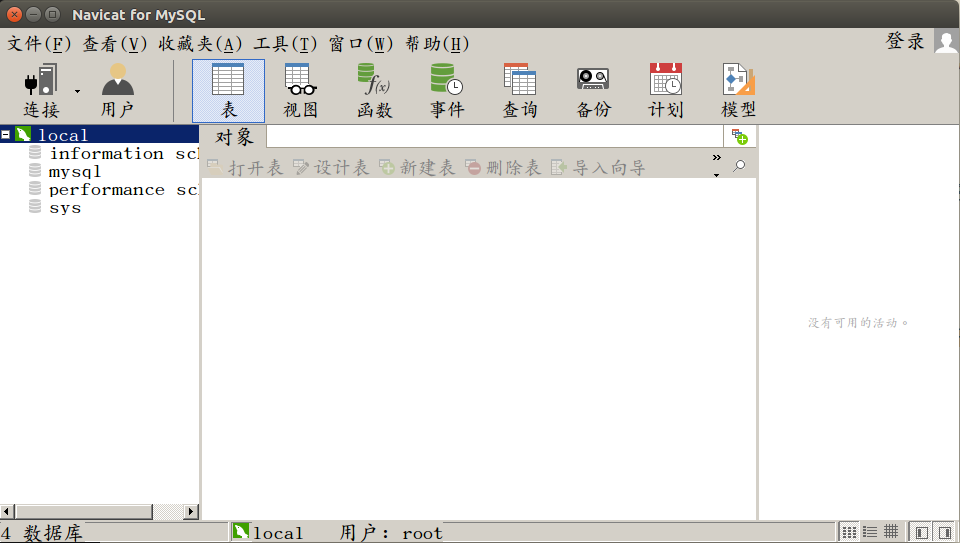Select the 备份 (Backup) cassette icon

tap(593, 90)
